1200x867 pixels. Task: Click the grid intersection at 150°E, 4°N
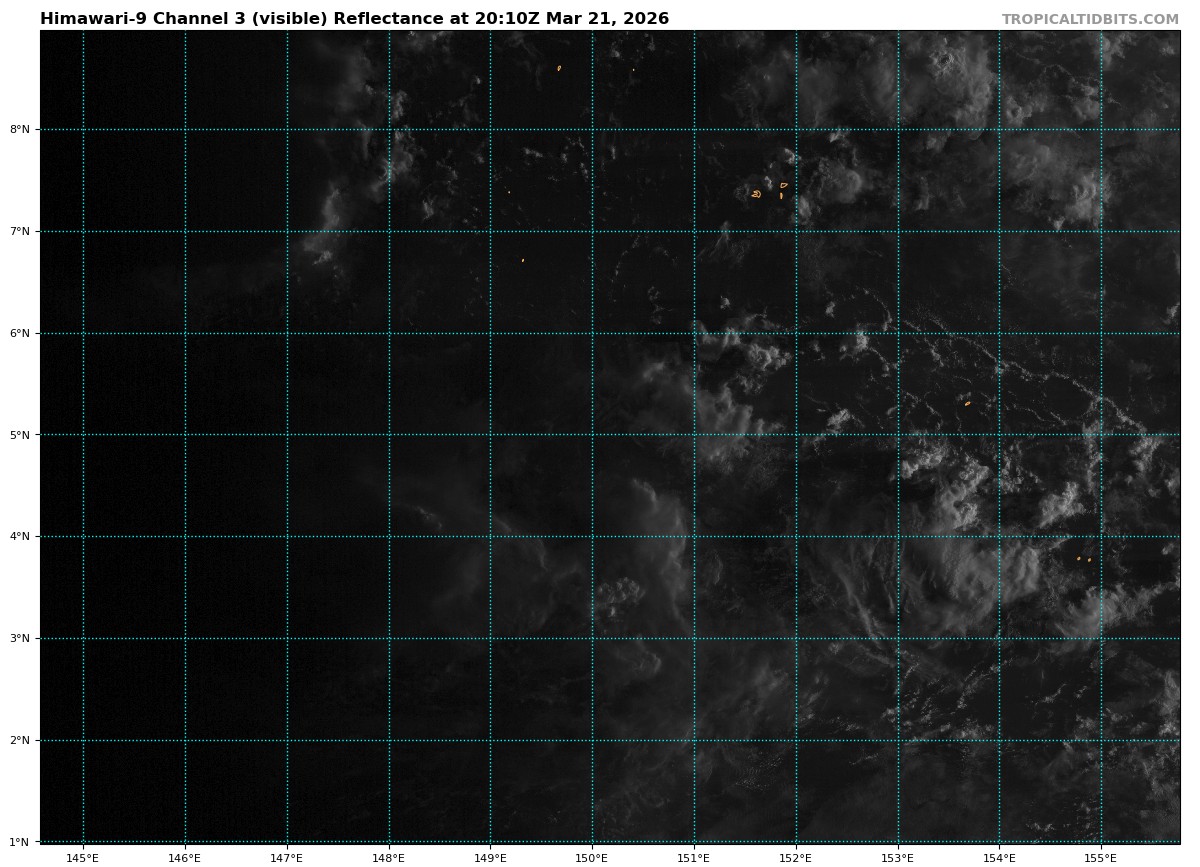point(592,537)
